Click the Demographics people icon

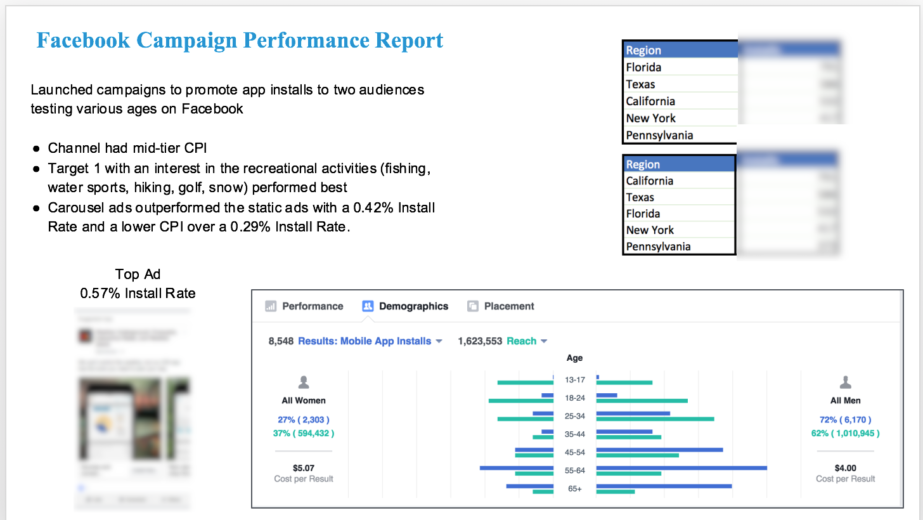tap(368, 306)
